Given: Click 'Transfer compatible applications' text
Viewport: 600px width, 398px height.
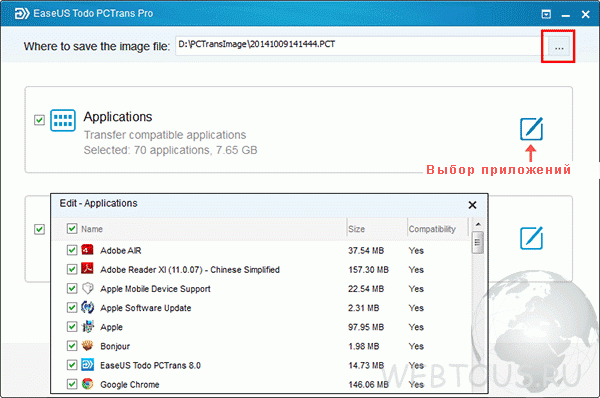Looking at the screenshot, I should click(165, 135).
